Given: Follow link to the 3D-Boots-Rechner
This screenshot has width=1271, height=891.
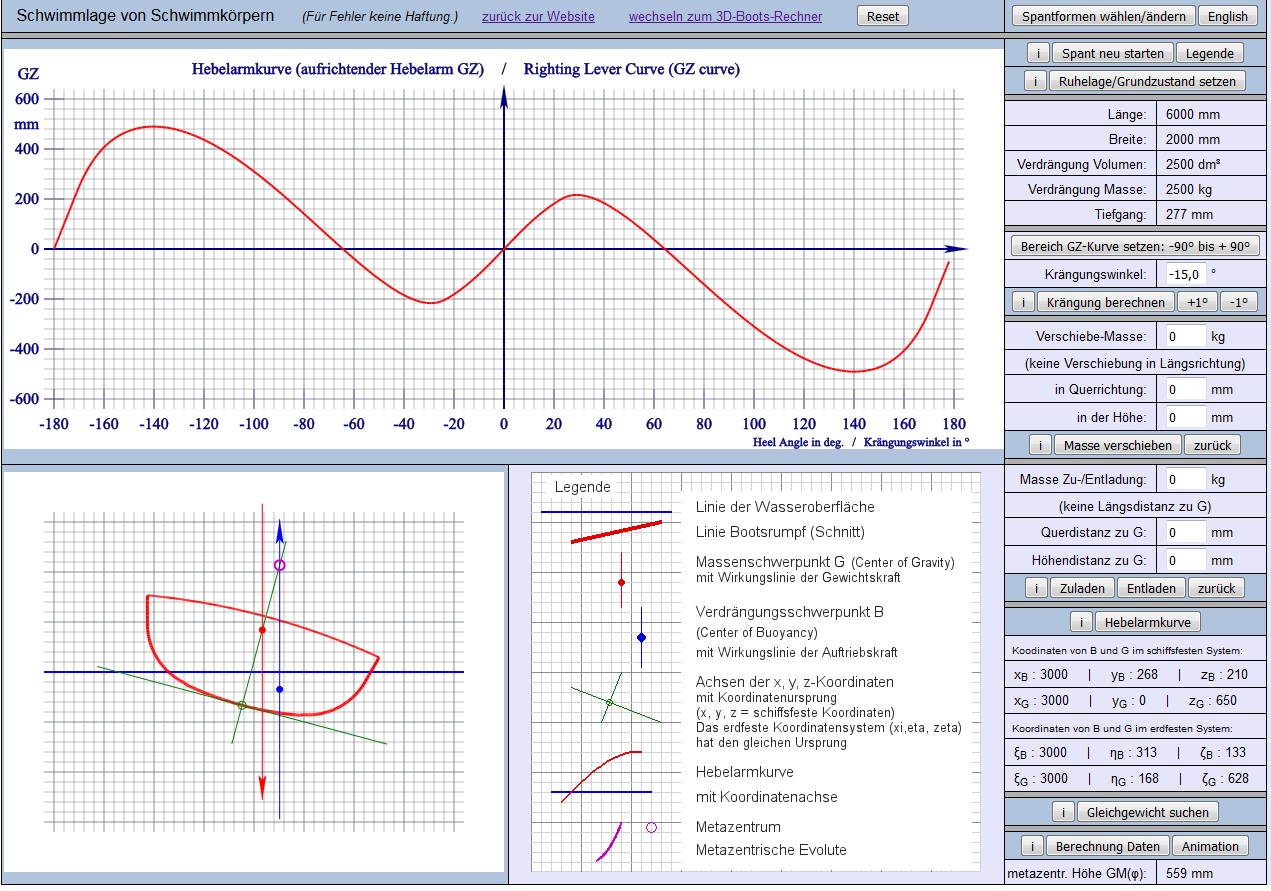Looking at the screenshot, I should point(725,17).
